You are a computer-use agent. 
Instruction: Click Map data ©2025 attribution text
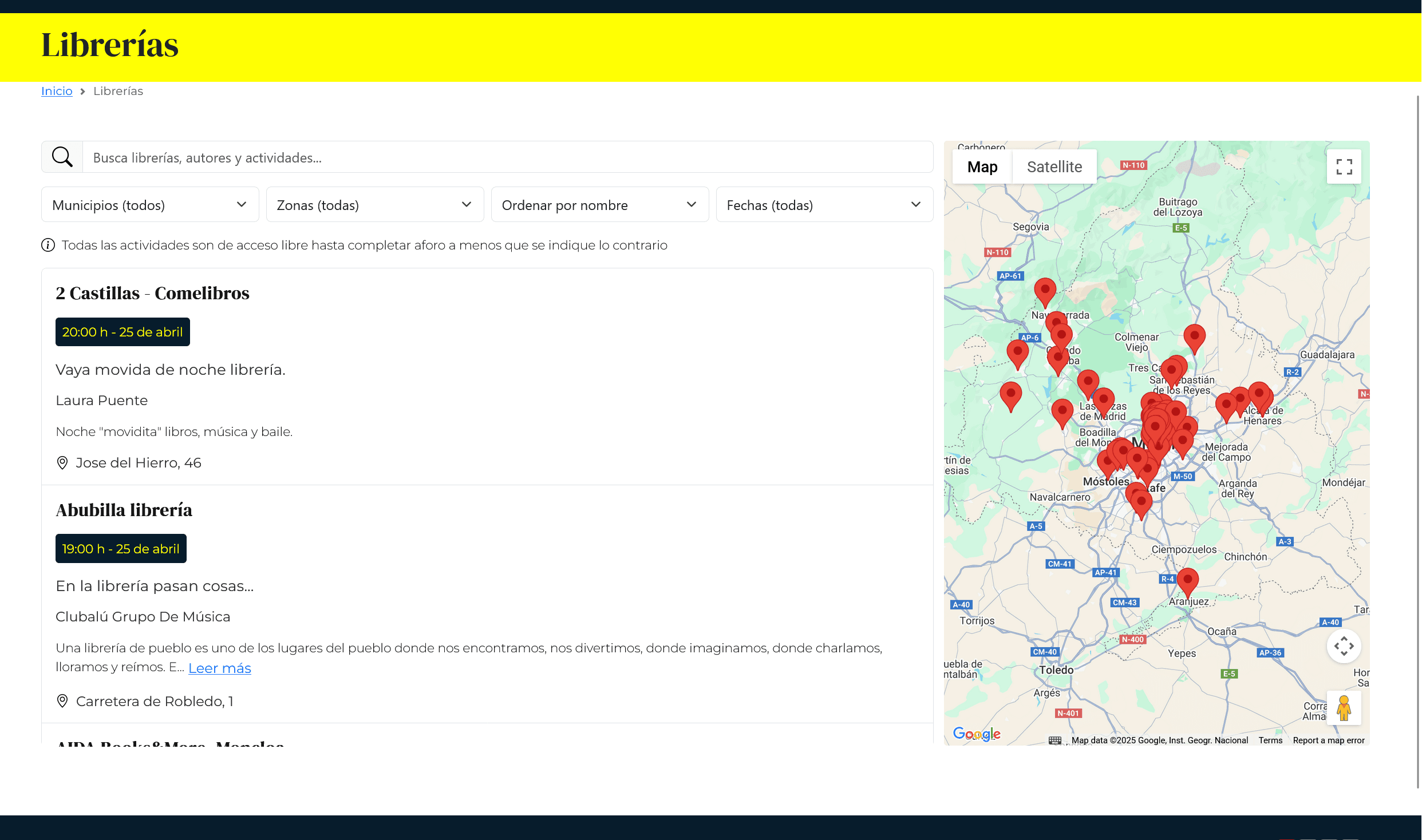(1159, 740)
